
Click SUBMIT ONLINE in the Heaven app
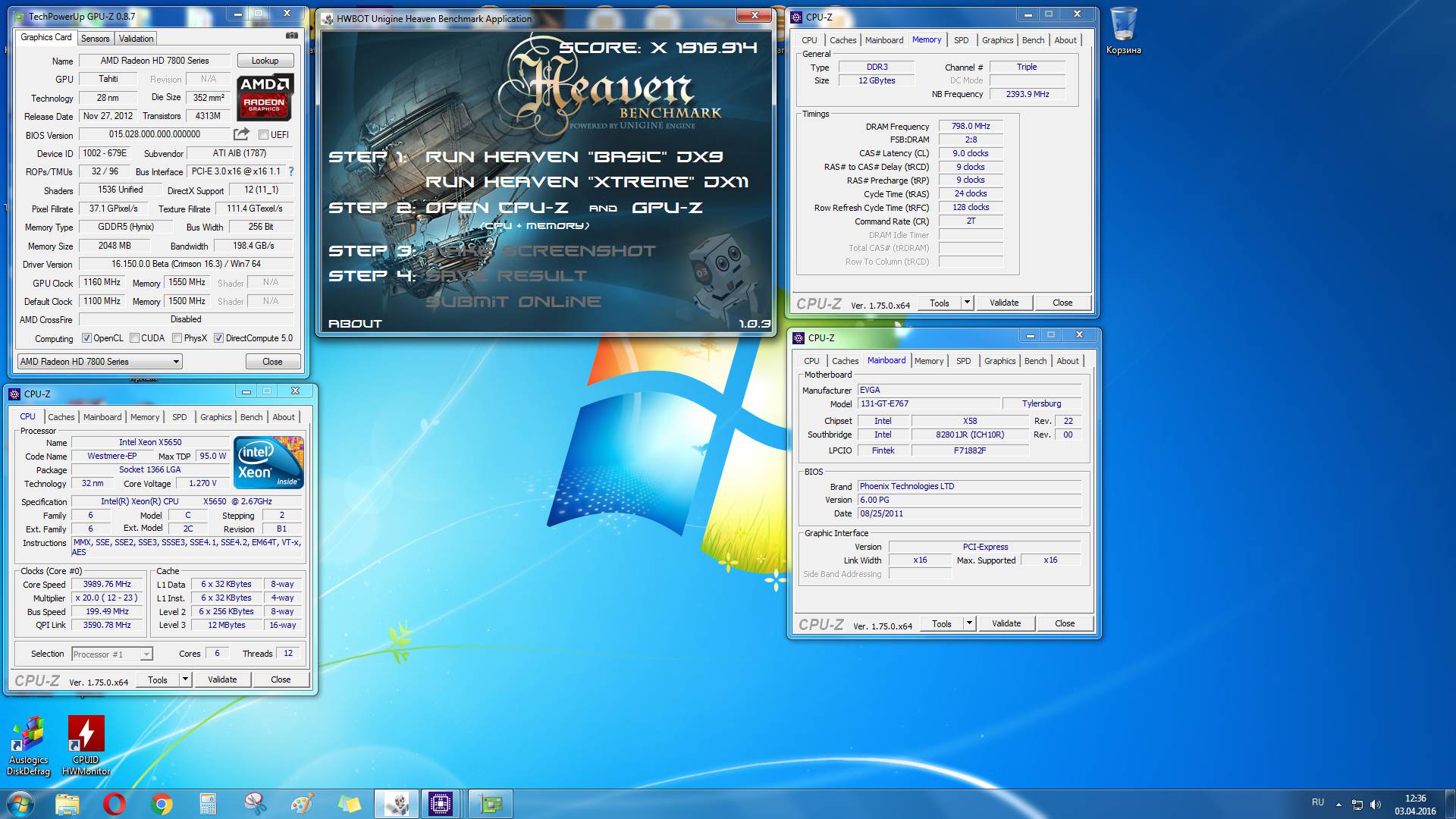pos(513,302)
